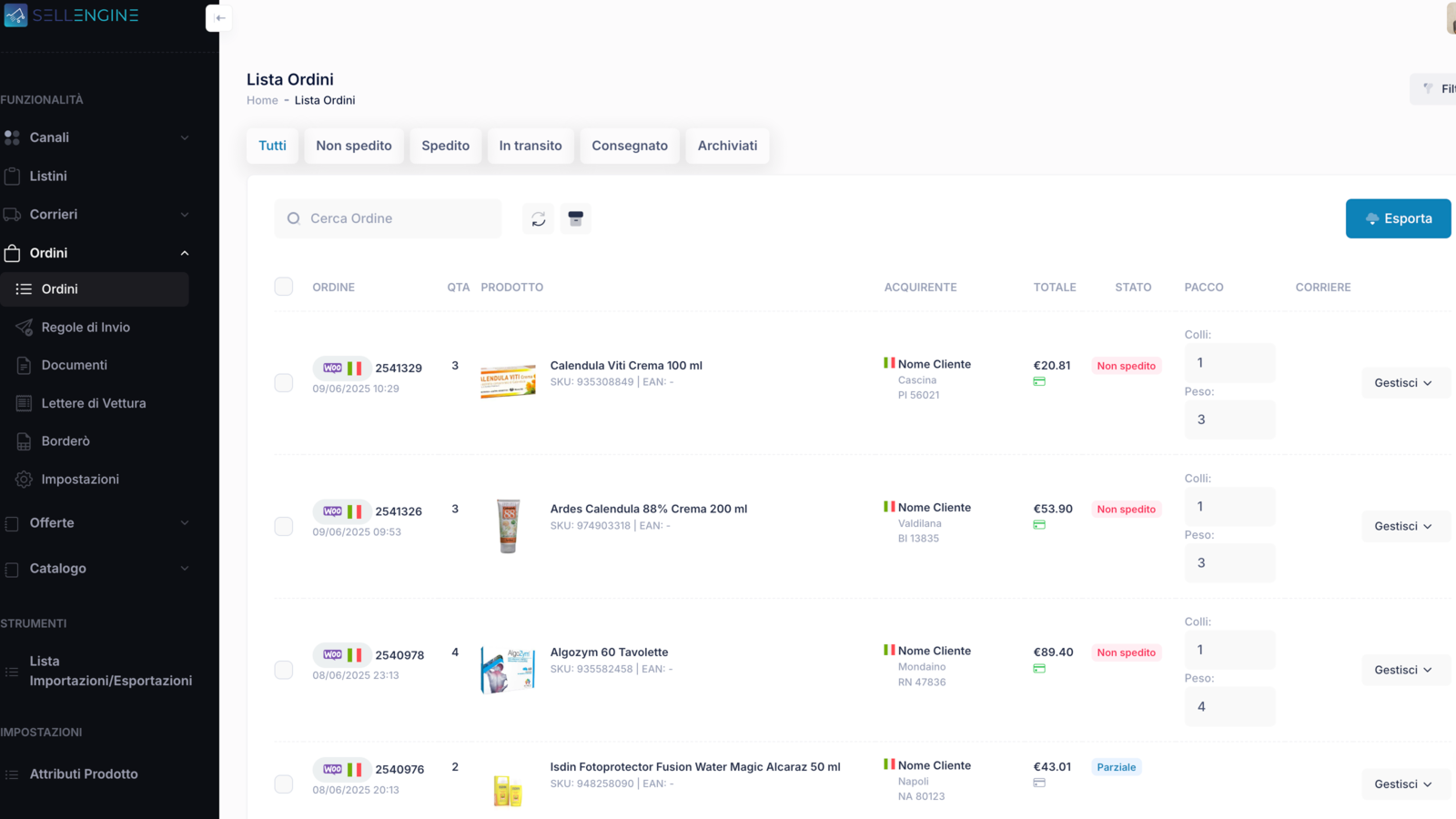Select the Consegnato tab
The width and height of the screenshot is (1456, 819).
click(630, 146)
